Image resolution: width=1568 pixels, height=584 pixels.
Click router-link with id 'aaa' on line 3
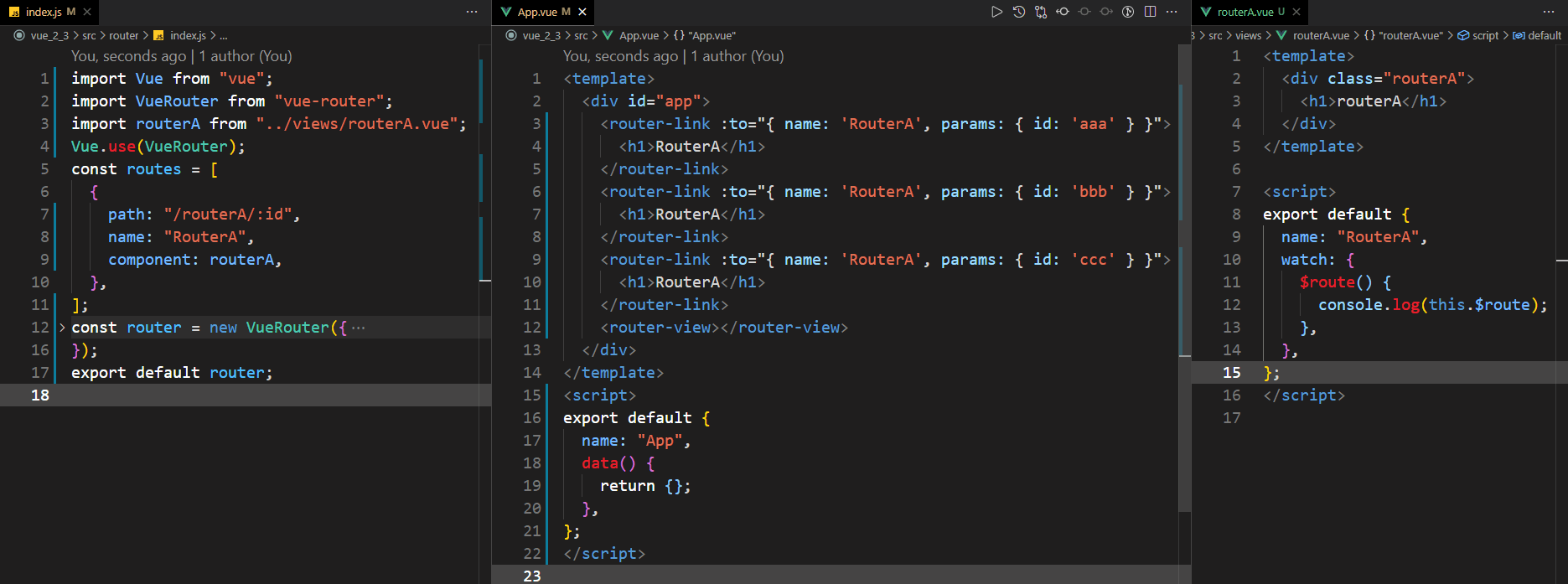[x=885, y=124]
